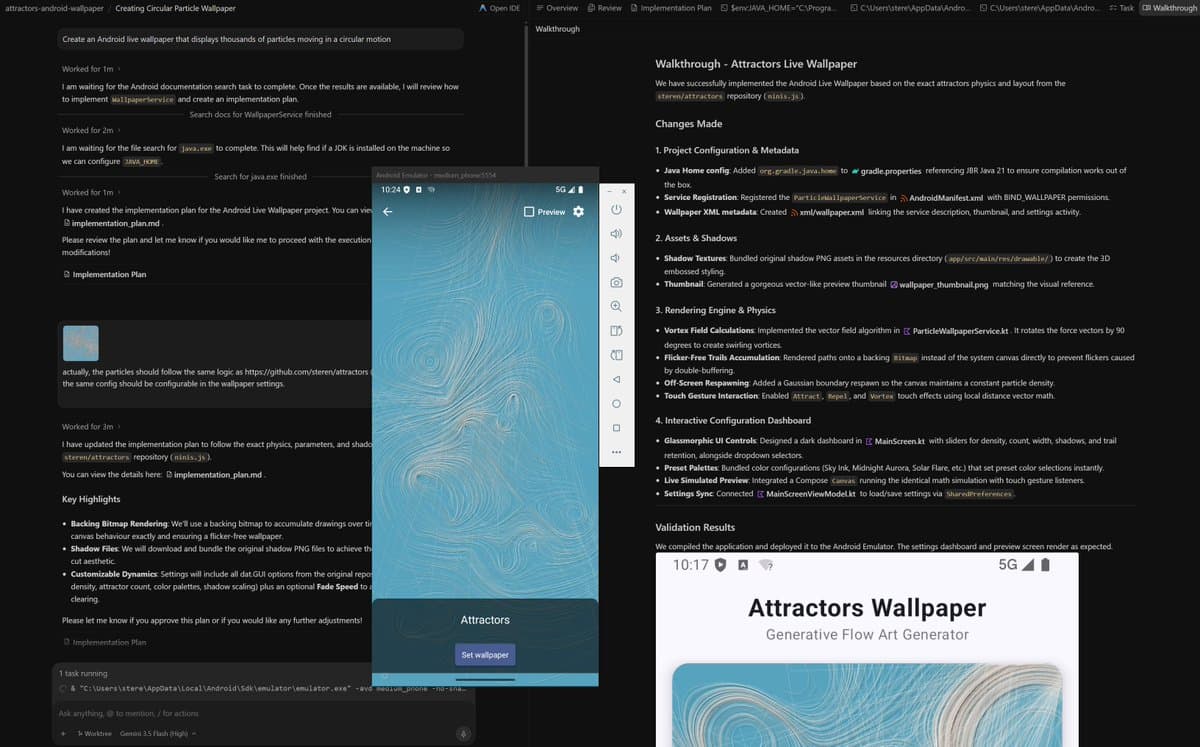Open wallpaper settings gear in the phone
Viewport: 1200px width, 747px height.
click(578, 212)
